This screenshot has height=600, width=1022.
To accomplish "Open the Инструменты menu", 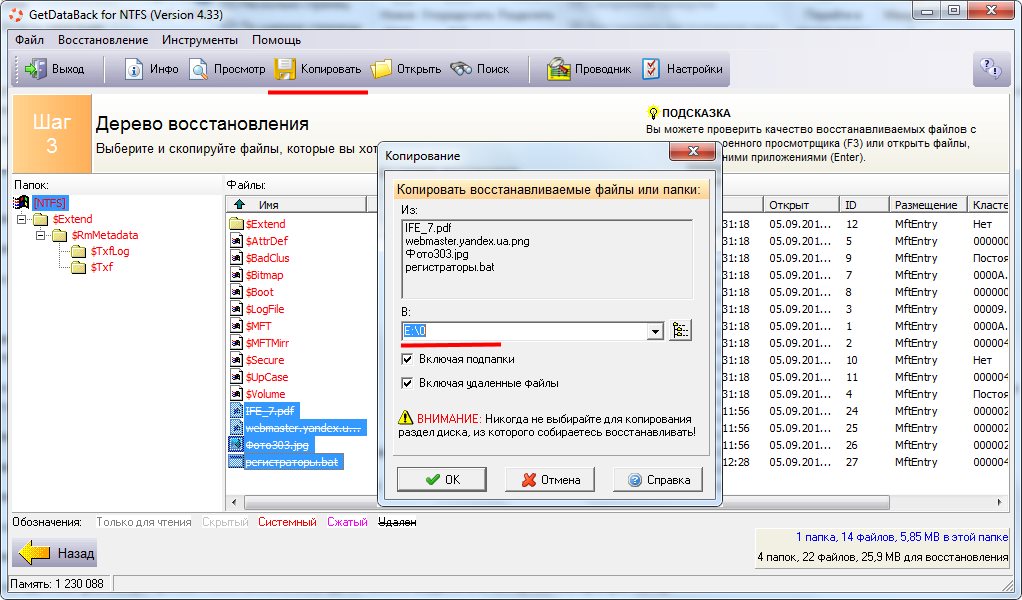I will pyautogui.click(x=200, y=40).
